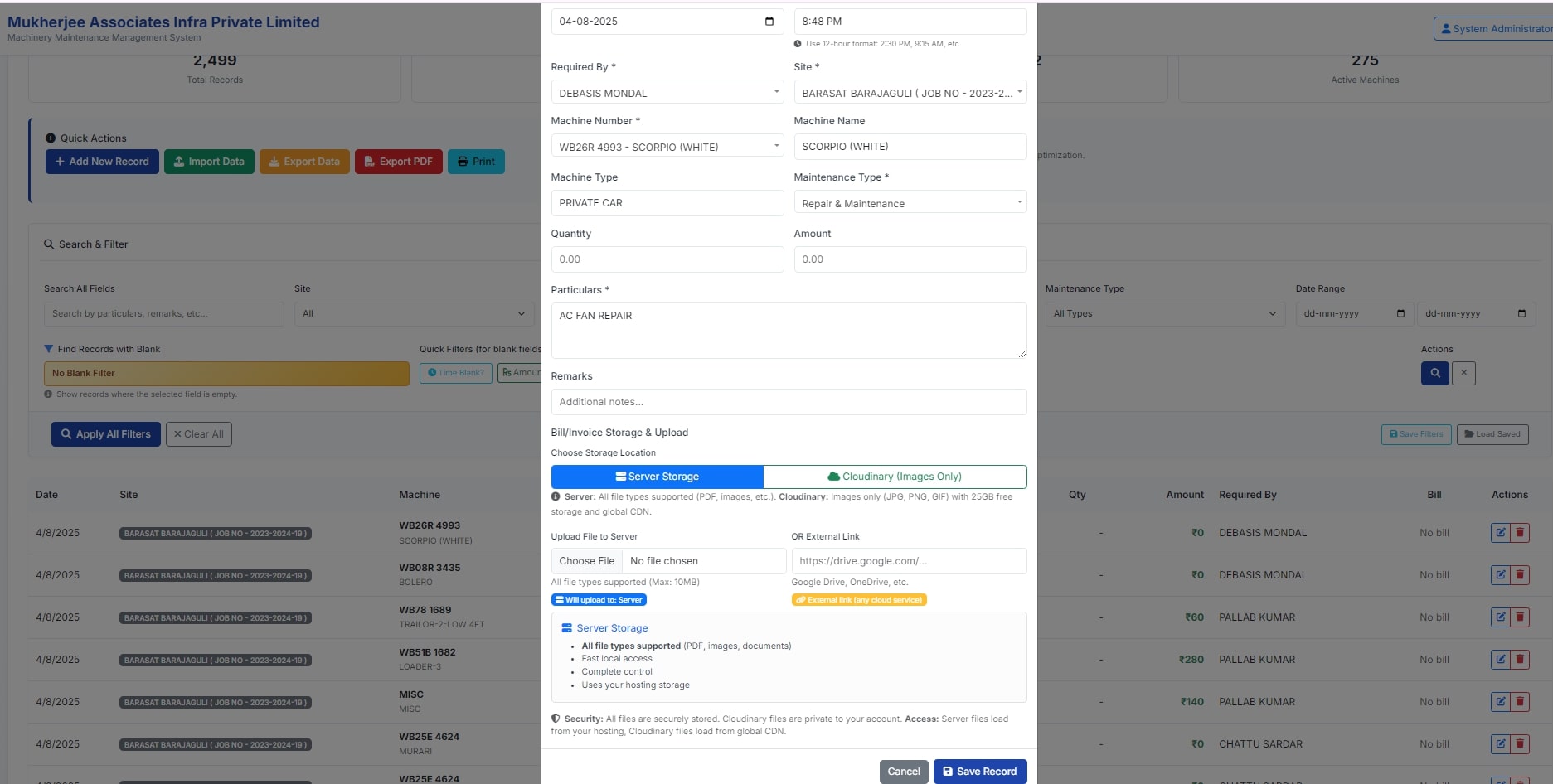
Task: Open calendar picker in first Date Range field
Action: click(x=1400, y=314)
